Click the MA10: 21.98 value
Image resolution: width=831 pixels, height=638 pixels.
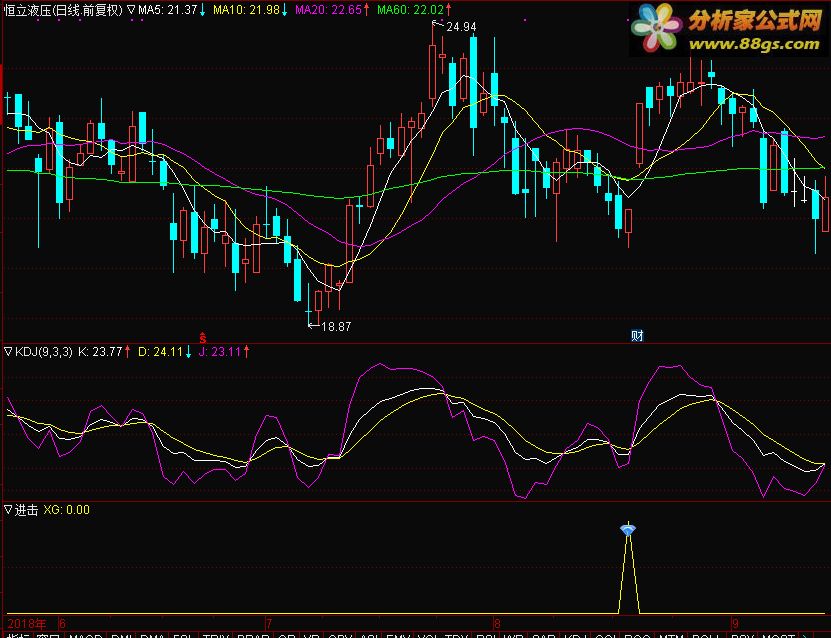pyautogui.click(x=246, y=10)
